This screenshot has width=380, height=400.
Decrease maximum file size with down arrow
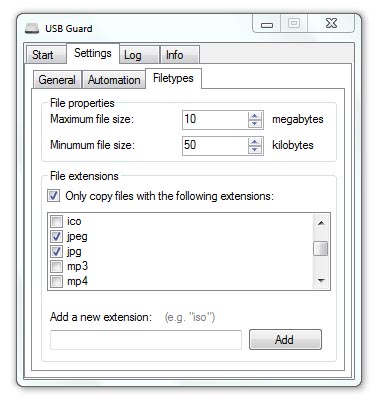255,124
